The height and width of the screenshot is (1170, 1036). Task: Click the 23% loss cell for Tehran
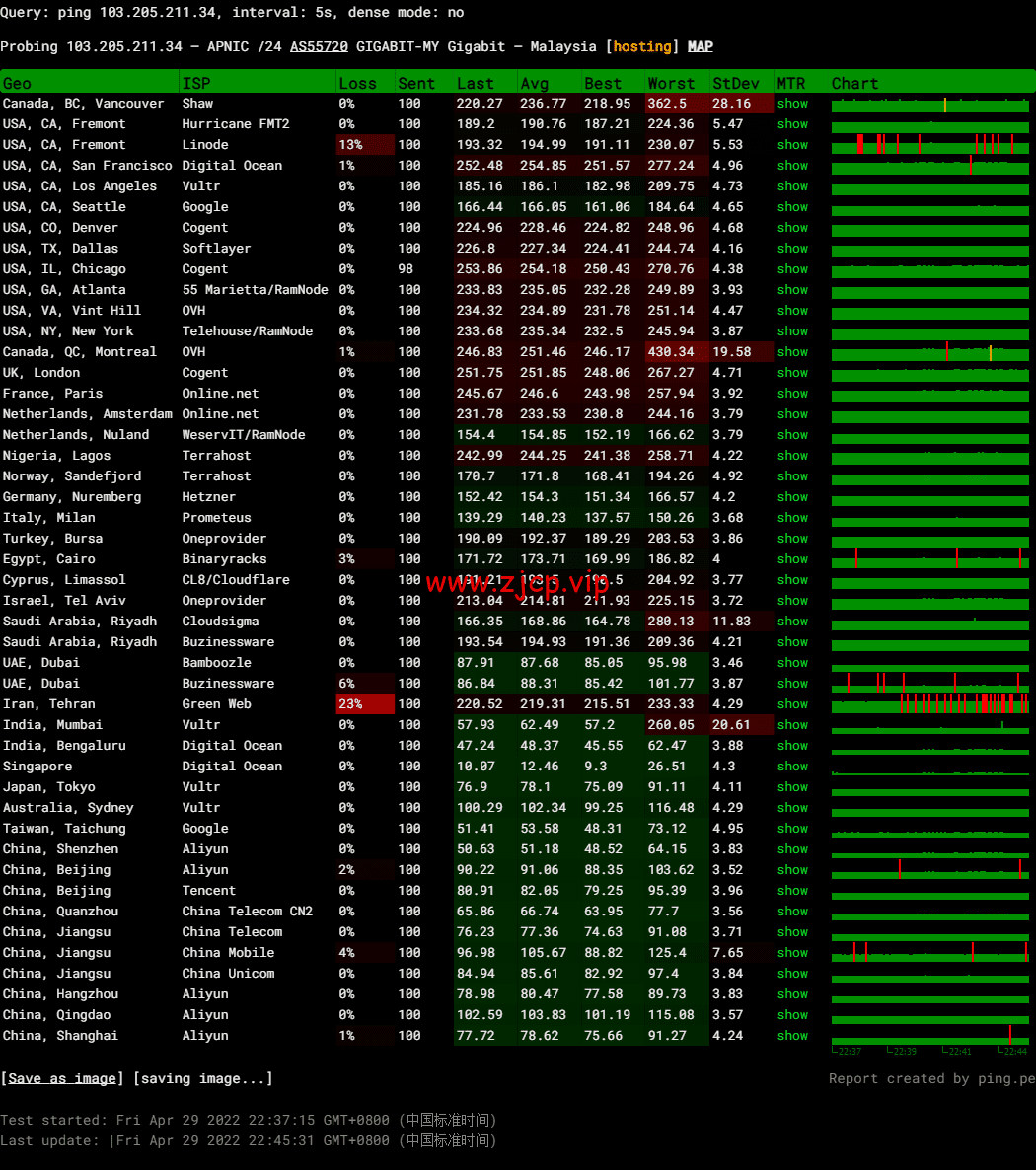coord(365,704)
